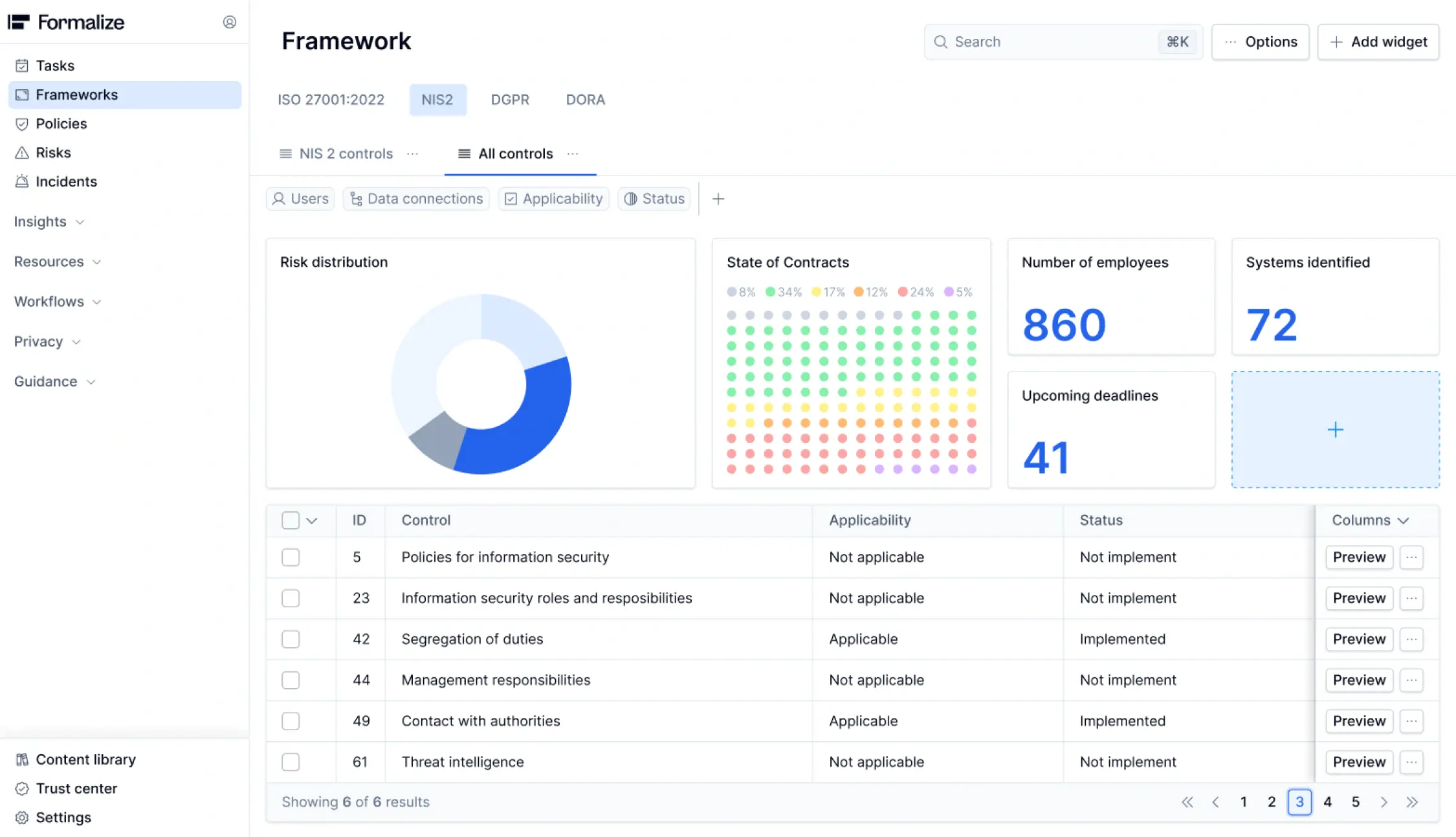The width and height of the screenshot is (1456, 837).
Task: Jump to the last page of results
Action: (x=1412, y=802)
